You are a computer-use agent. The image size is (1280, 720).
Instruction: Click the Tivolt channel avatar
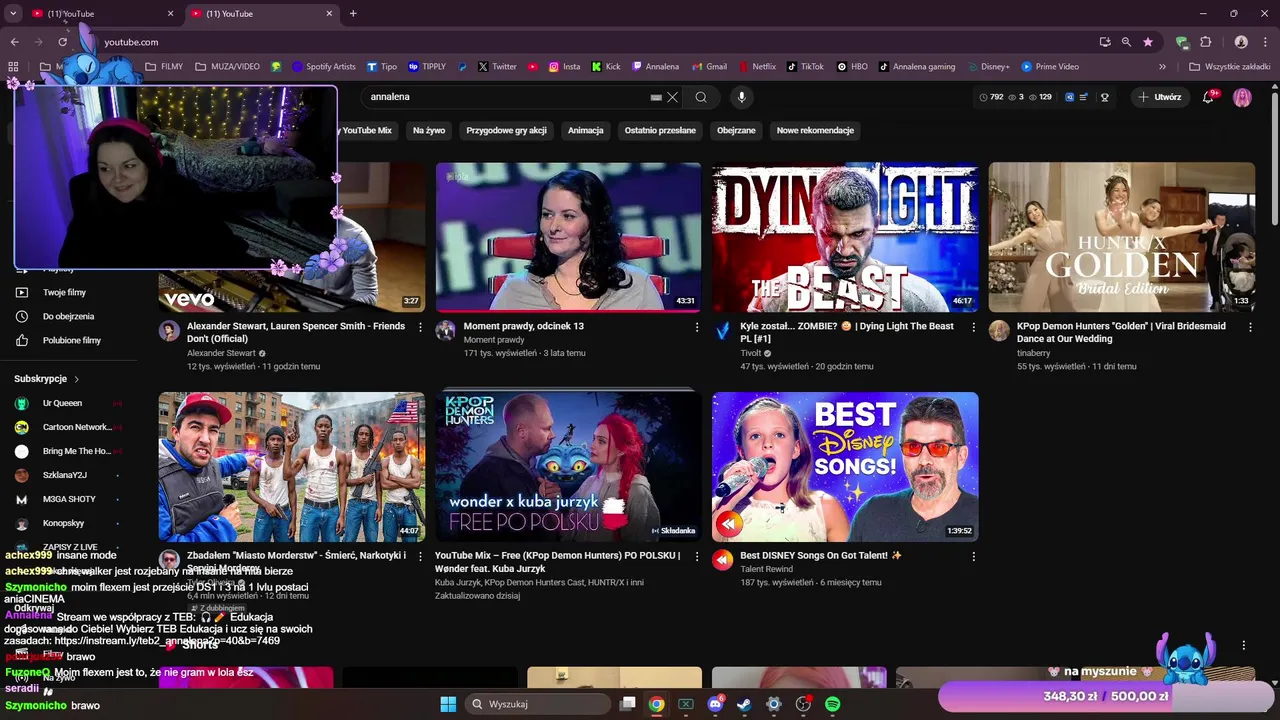click(x=722, y=331)
